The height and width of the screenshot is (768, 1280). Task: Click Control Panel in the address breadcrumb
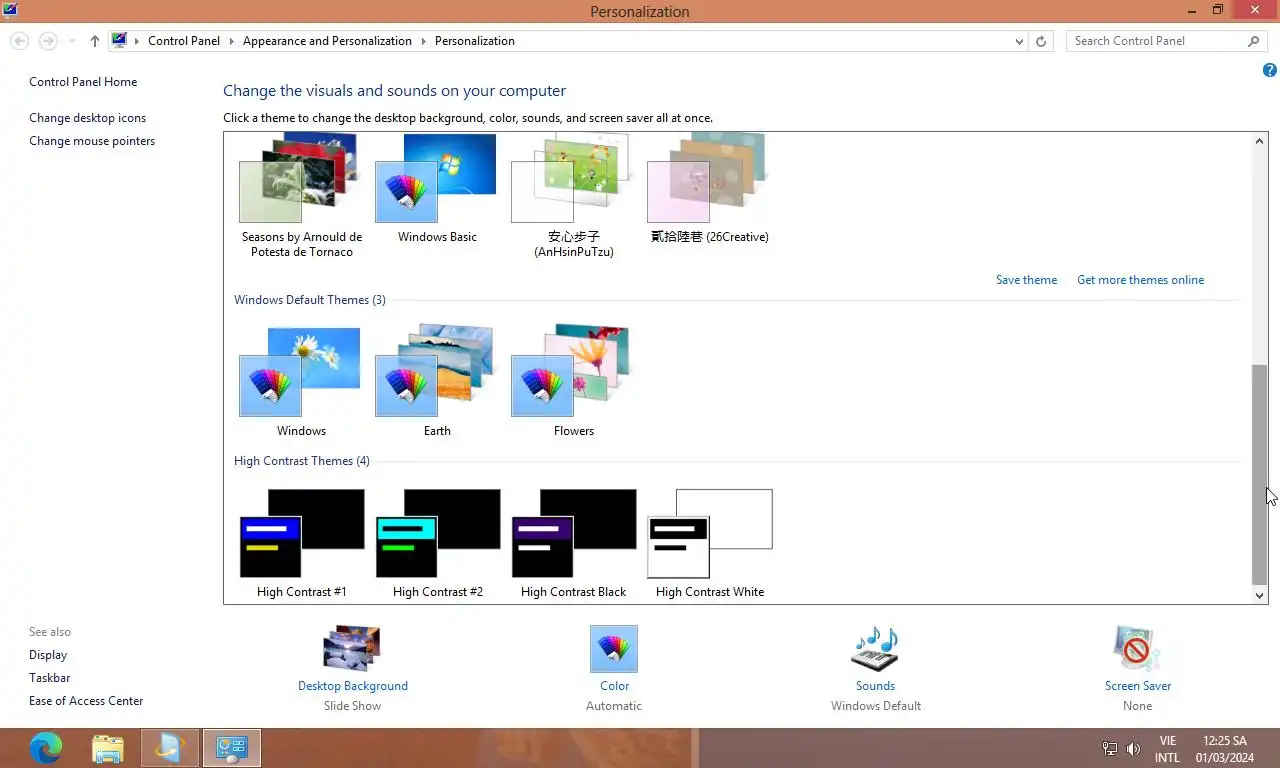point(184,41)
